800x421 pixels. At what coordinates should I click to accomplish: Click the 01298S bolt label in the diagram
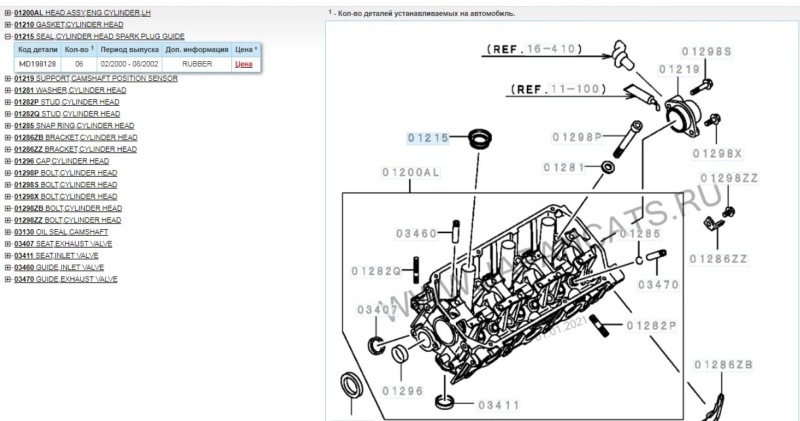[708, 51]
